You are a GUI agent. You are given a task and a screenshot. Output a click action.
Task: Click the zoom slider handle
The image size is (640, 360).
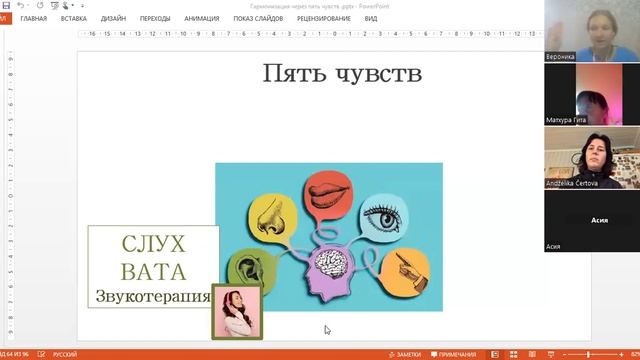click(588, 355)
